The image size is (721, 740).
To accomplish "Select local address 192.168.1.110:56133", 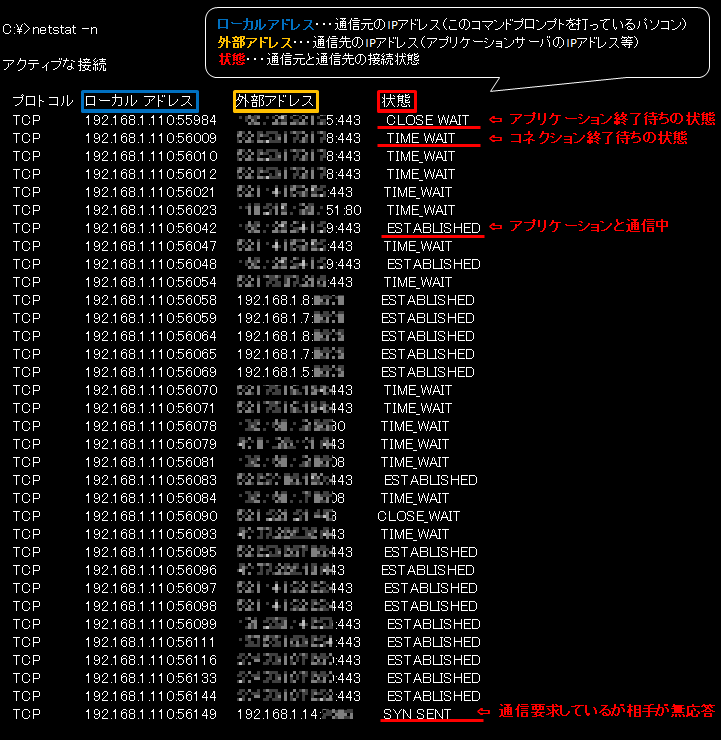I will (x=151, y=679).
